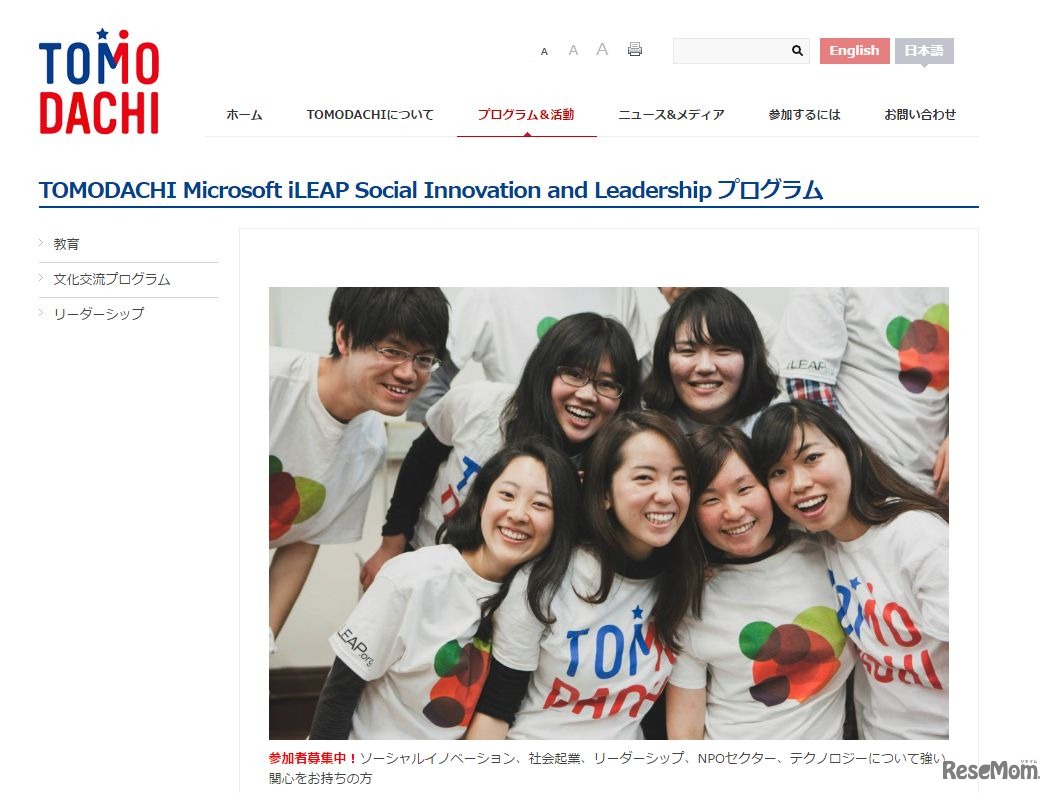Viewport: 1053px width, 793px height.
Task: Open the ホーム menu item
Action: [x=244, y=114]
